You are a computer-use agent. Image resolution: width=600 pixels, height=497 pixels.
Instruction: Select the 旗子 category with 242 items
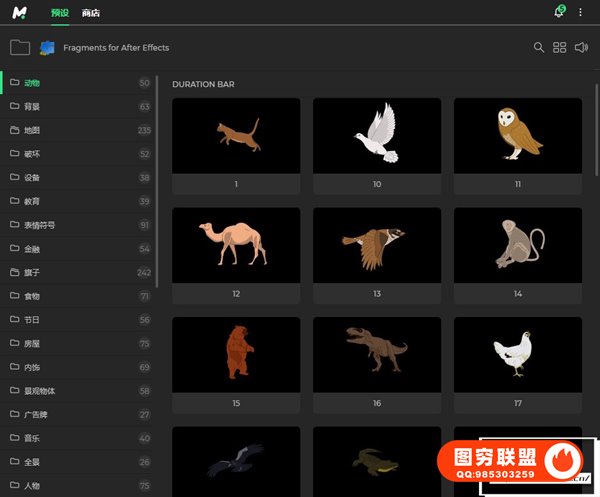pos(32,272)
